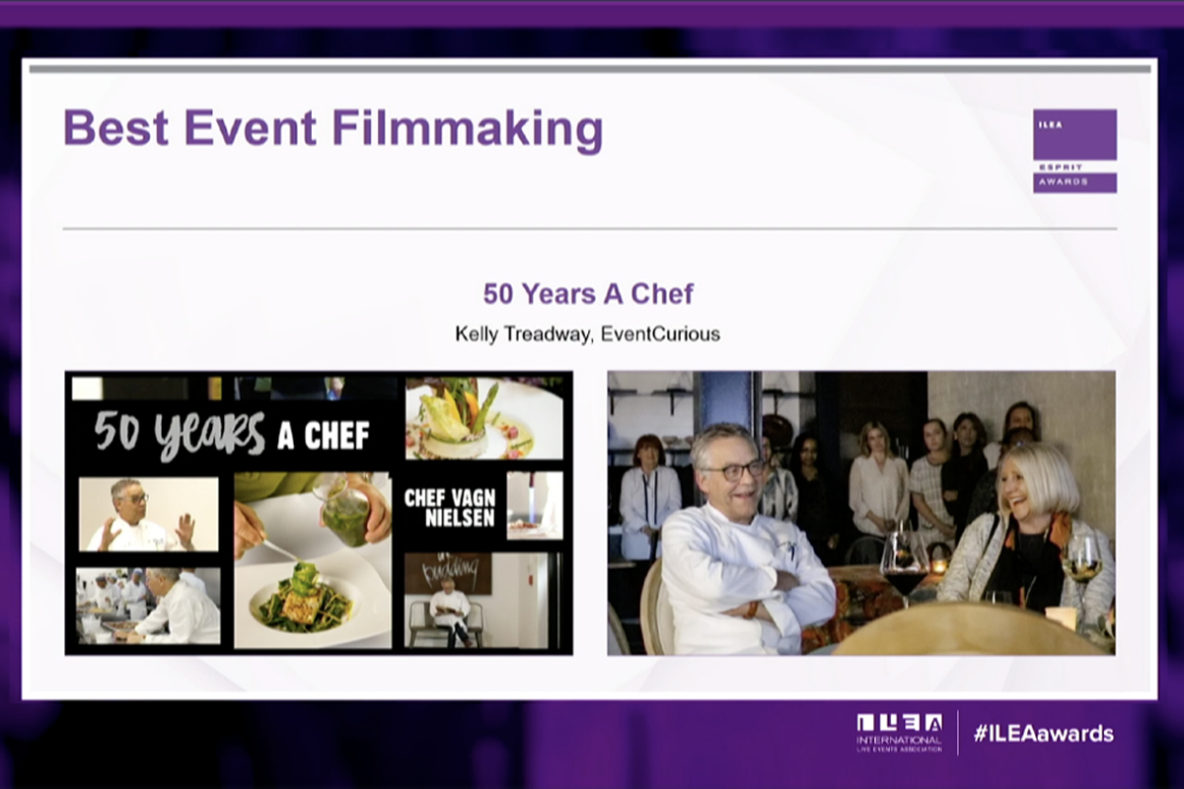Screen dimensions: 1184x789
Task: Open the plated asparagus dish photo
Action: 484,417
